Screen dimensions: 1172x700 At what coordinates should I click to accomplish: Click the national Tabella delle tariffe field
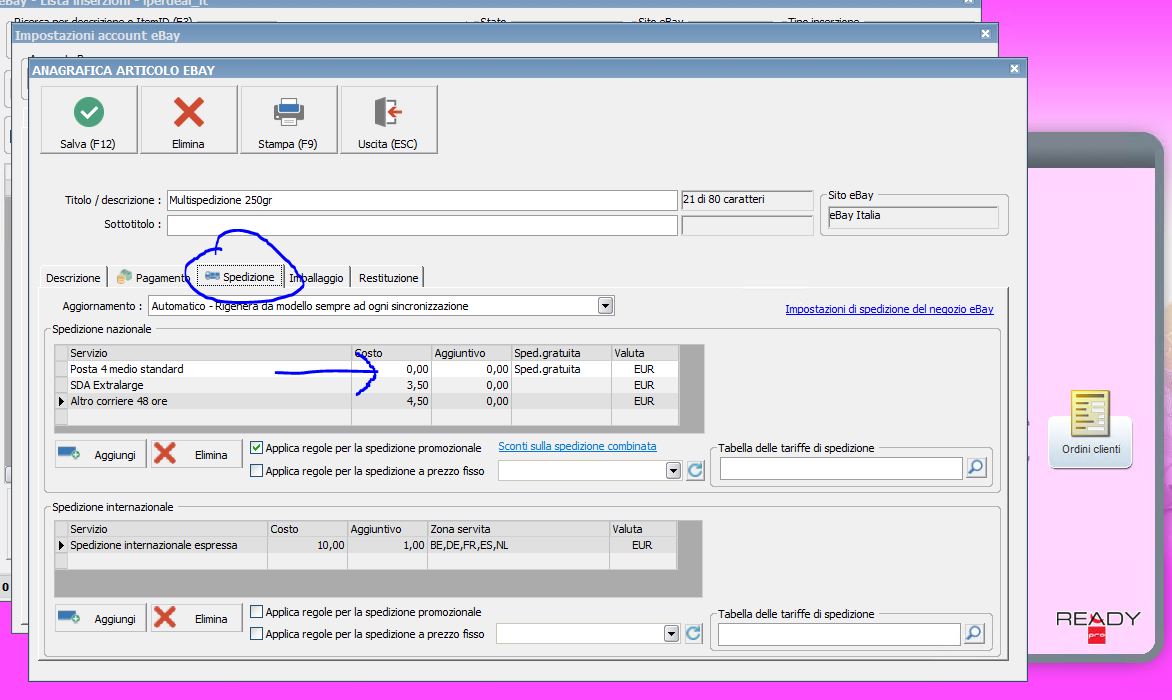coord(841,468)
